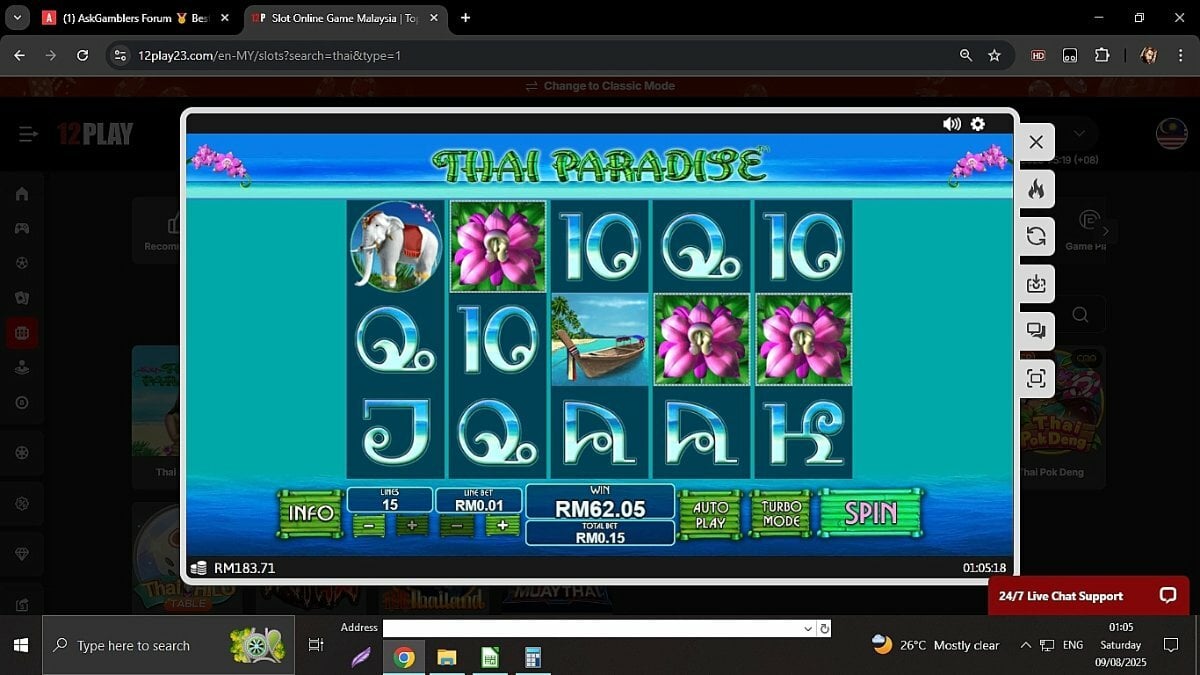Close the game popup with X

coord(1036,142)
